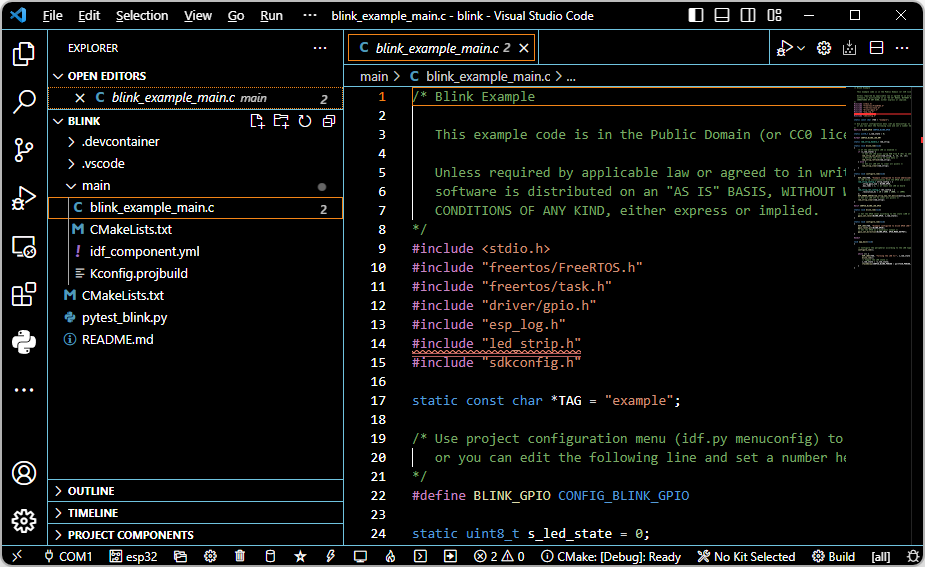Open Problems from errors and warnings count
The width and height of the screenshot is (925, 567).
pyautogui.click(x=498, y=556)
